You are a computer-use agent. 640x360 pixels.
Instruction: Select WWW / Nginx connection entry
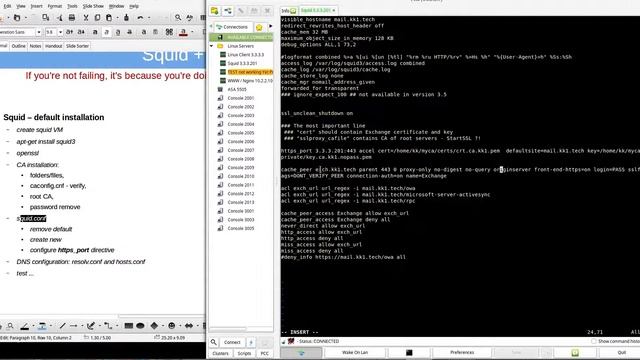tap(250, 81)
